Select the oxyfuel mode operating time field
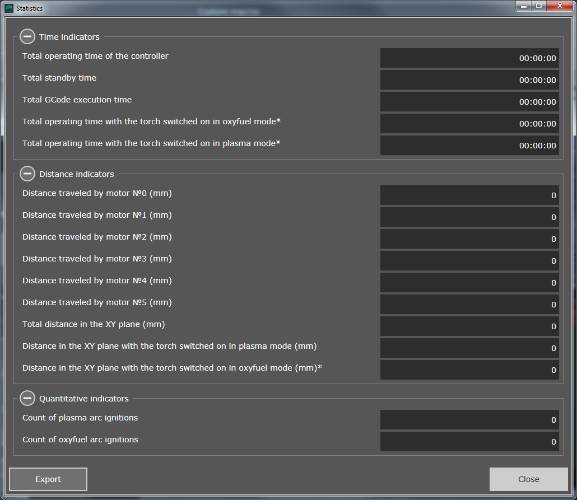Viewport: 577px width, 500px height. 470,123
